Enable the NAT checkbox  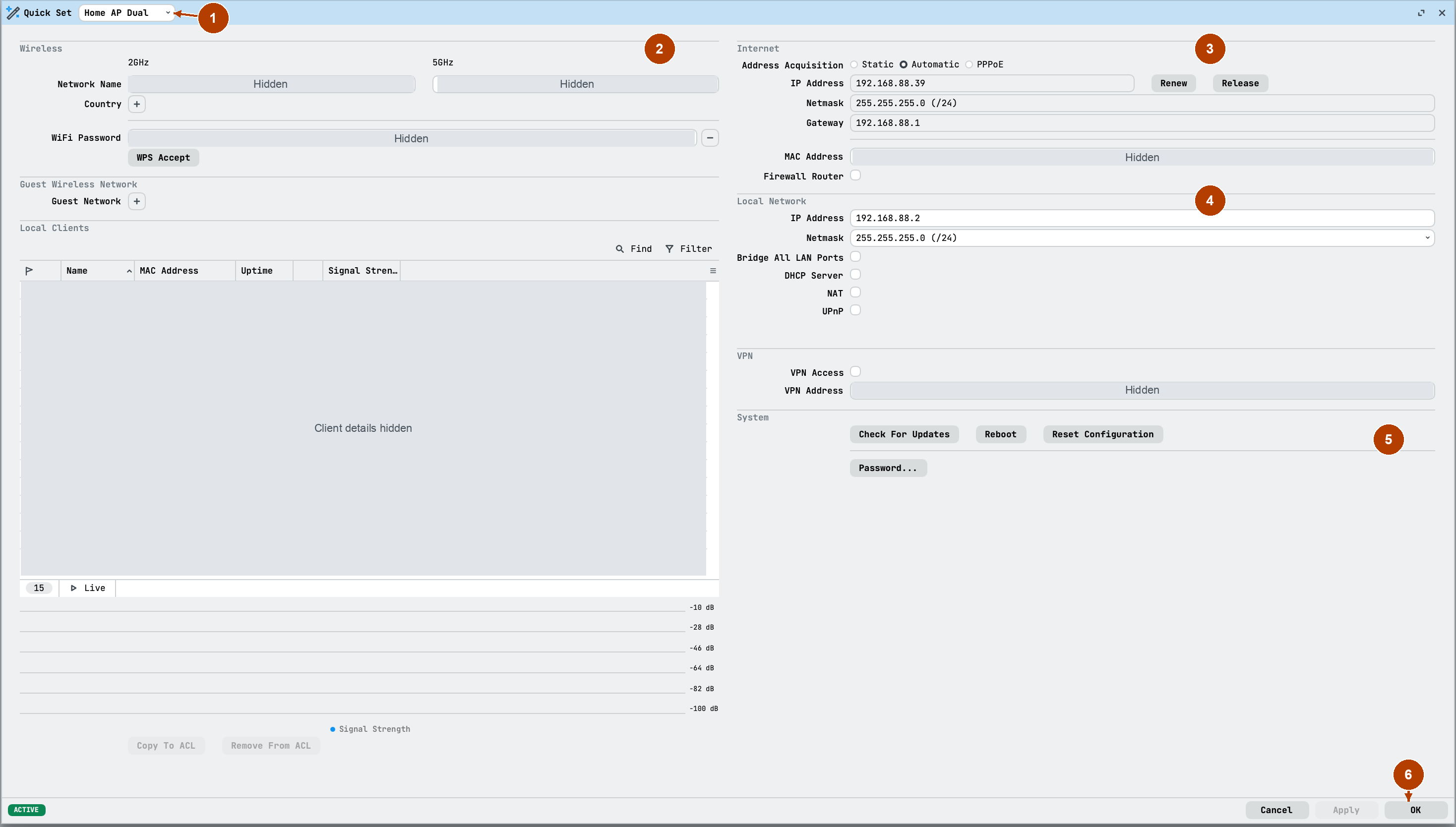855,293
